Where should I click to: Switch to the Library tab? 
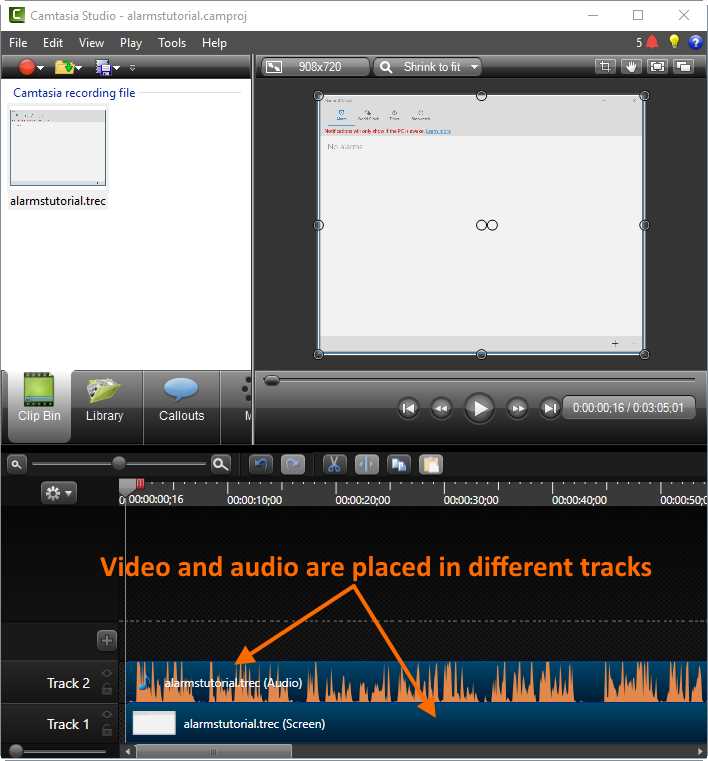(104, 406)
